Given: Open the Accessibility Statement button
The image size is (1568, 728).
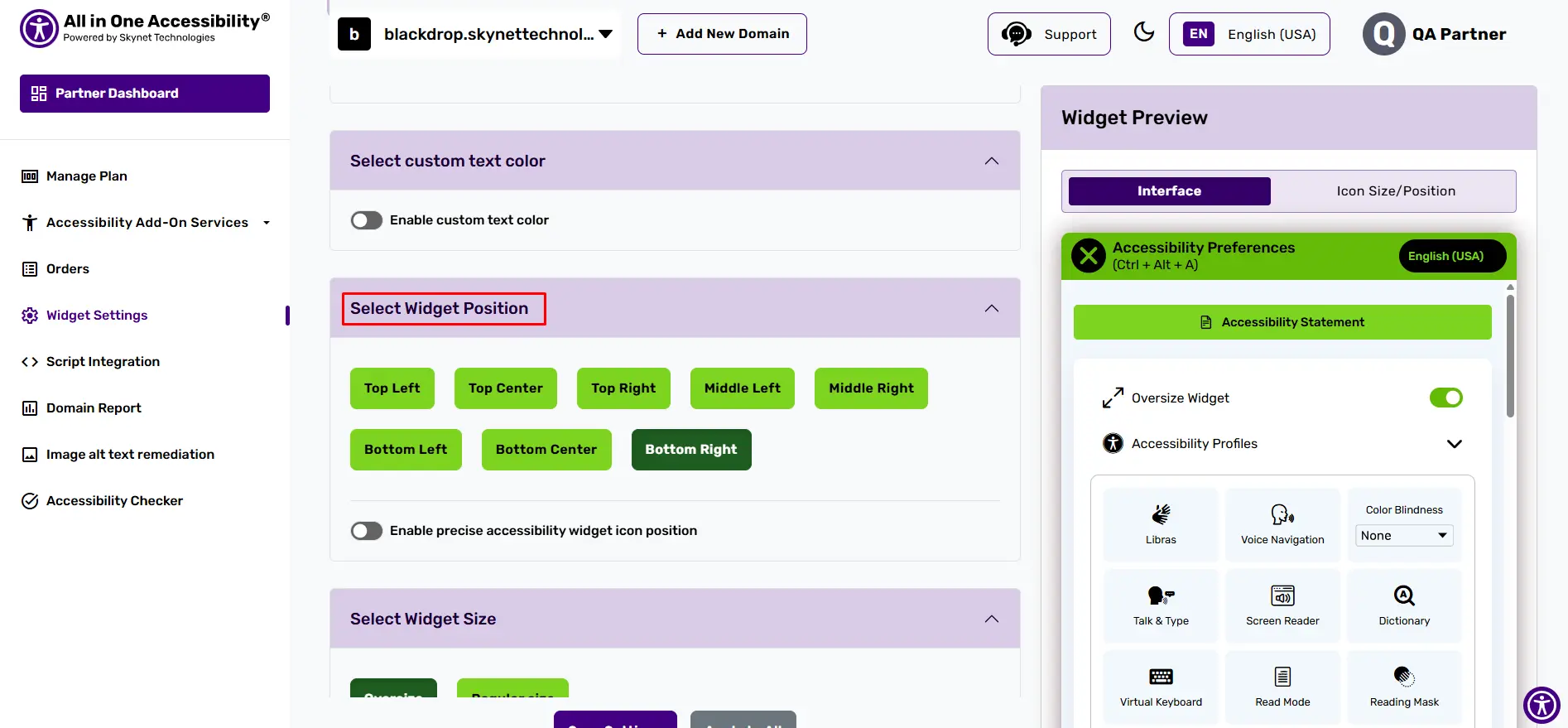Looking at the screenshot, I should point(1282,322).
